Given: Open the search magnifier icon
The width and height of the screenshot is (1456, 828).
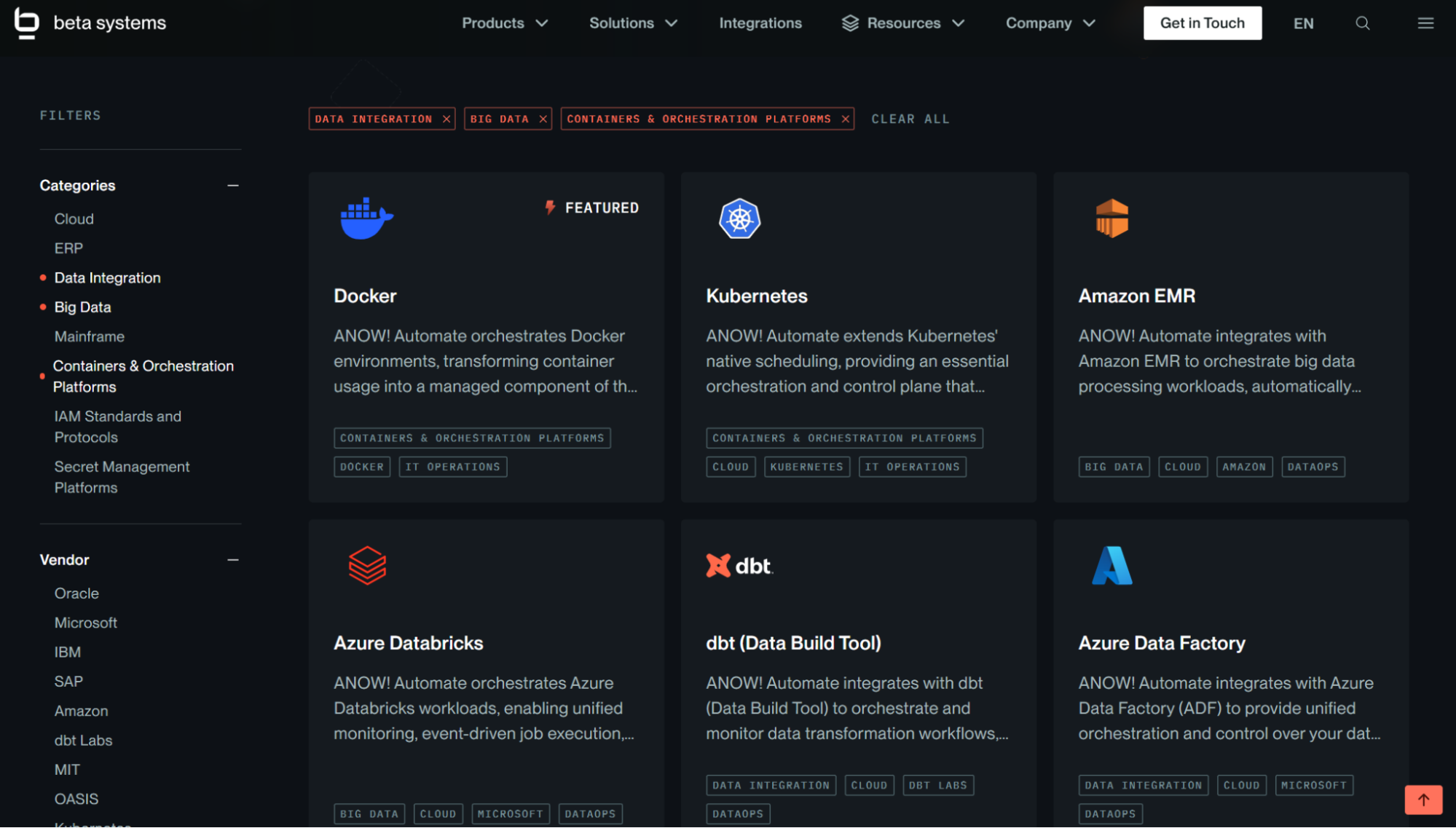Looking at the screenshot, I should (1362, 23).
